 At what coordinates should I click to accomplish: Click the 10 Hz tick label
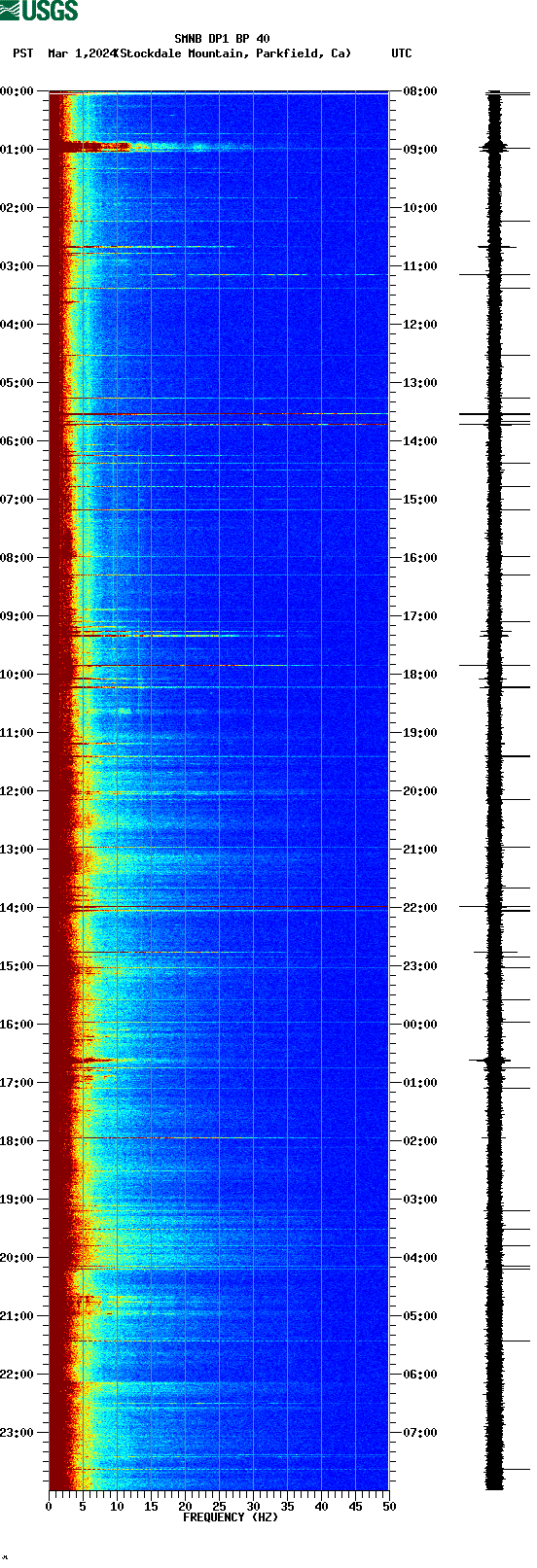click(117, 1507)
